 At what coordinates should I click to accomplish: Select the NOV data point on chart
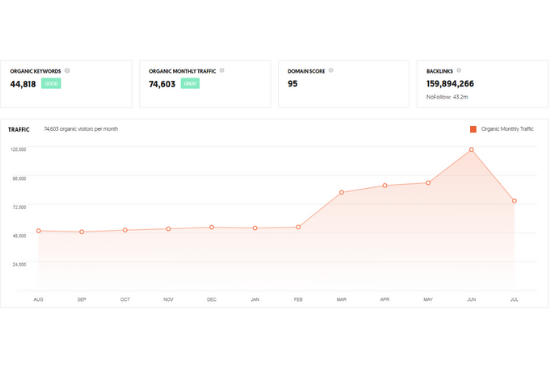point(168,229)
